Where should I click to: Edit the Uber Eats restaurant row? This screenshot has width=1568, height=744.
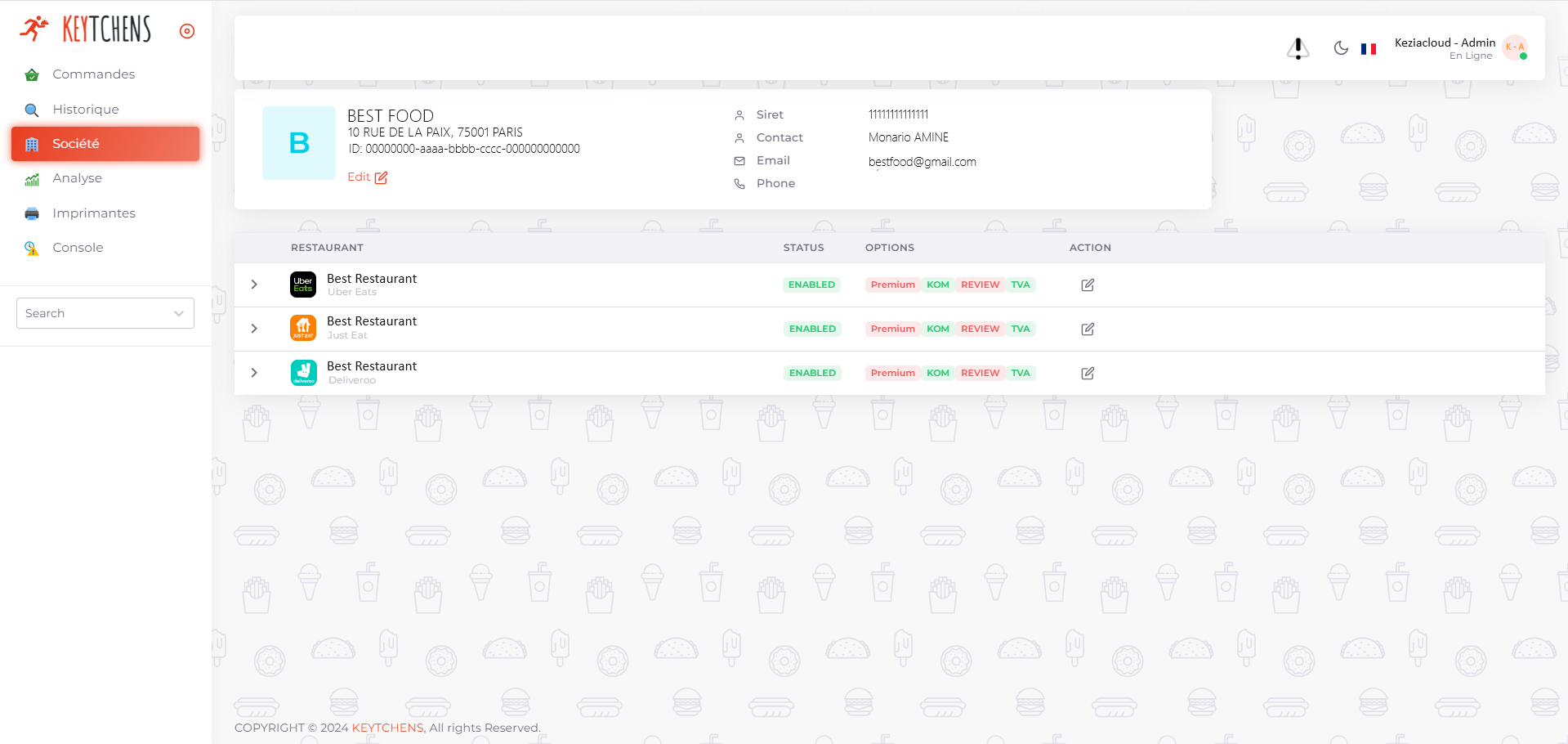click(x=1088, y=285)
